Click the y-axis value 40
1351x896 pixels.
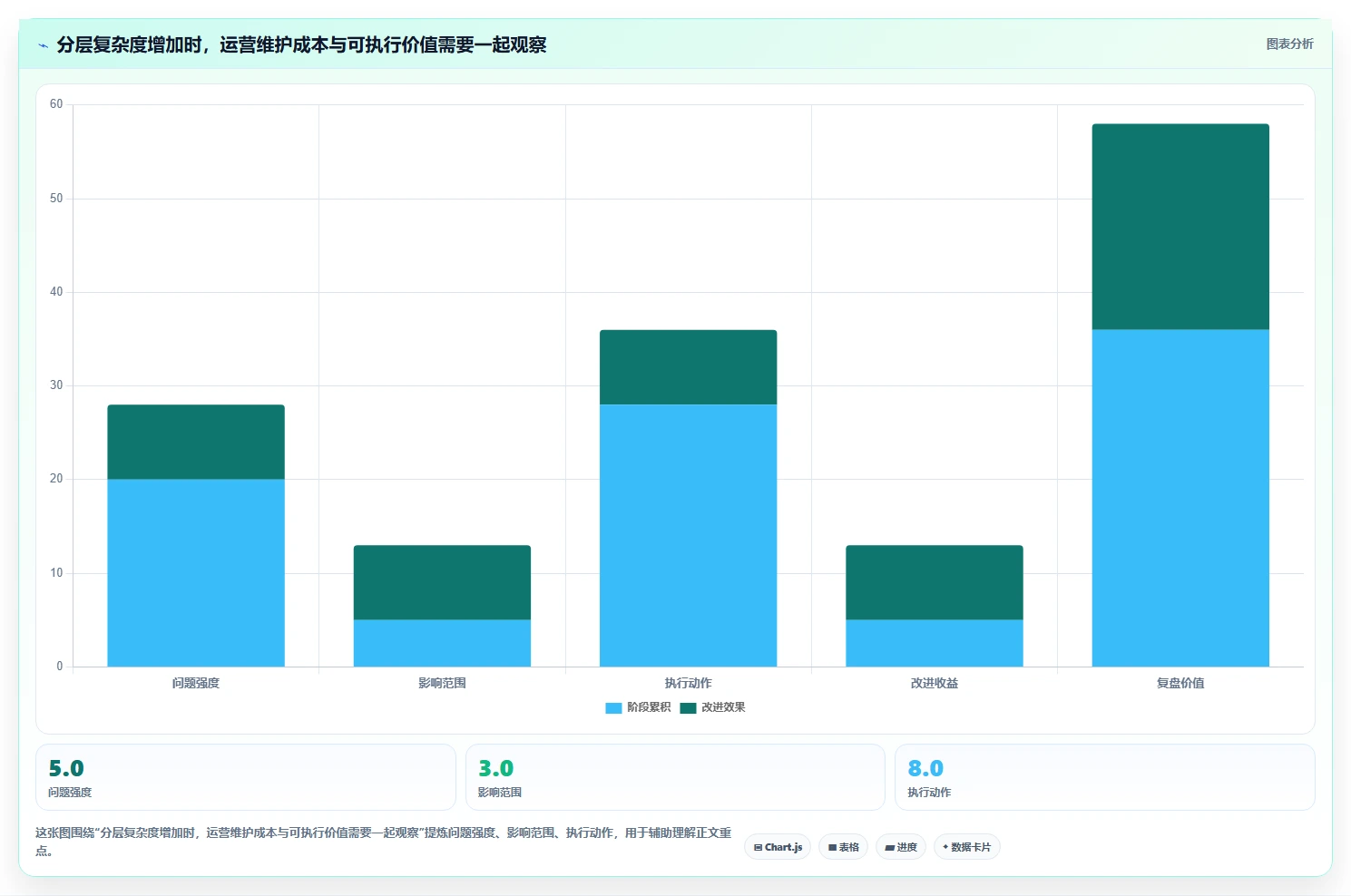pos(56,292)
